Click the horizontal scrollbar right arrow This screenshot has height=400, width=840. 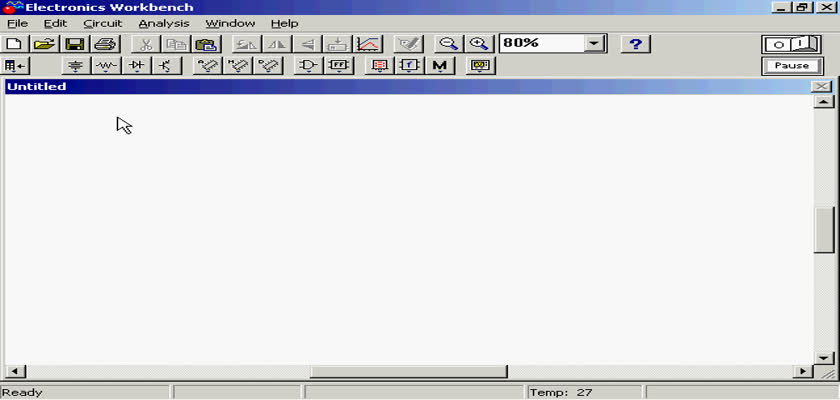(803, 371)
